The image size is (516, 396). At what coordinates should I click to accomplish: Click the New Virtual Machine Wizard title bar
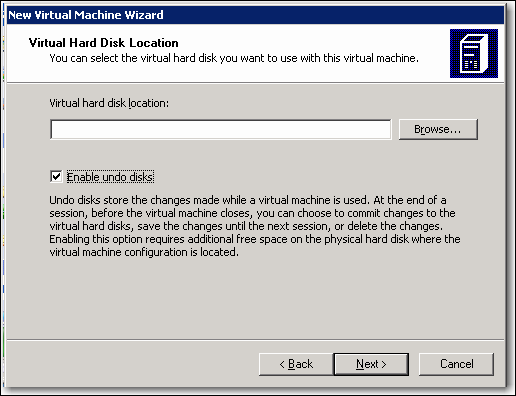255,15
